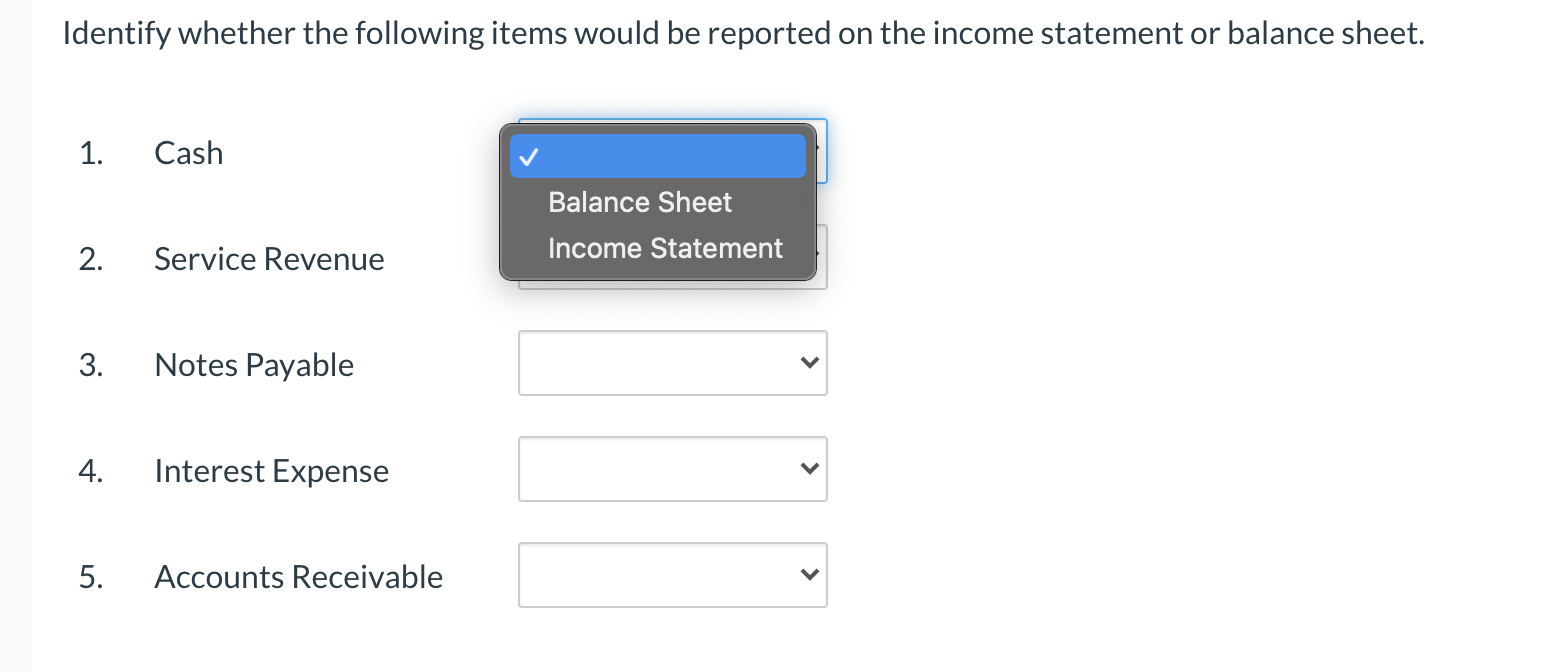Open the Service Revenue dropdown
The height and width of the screenshot is (672, 1564).
(672, 257)
